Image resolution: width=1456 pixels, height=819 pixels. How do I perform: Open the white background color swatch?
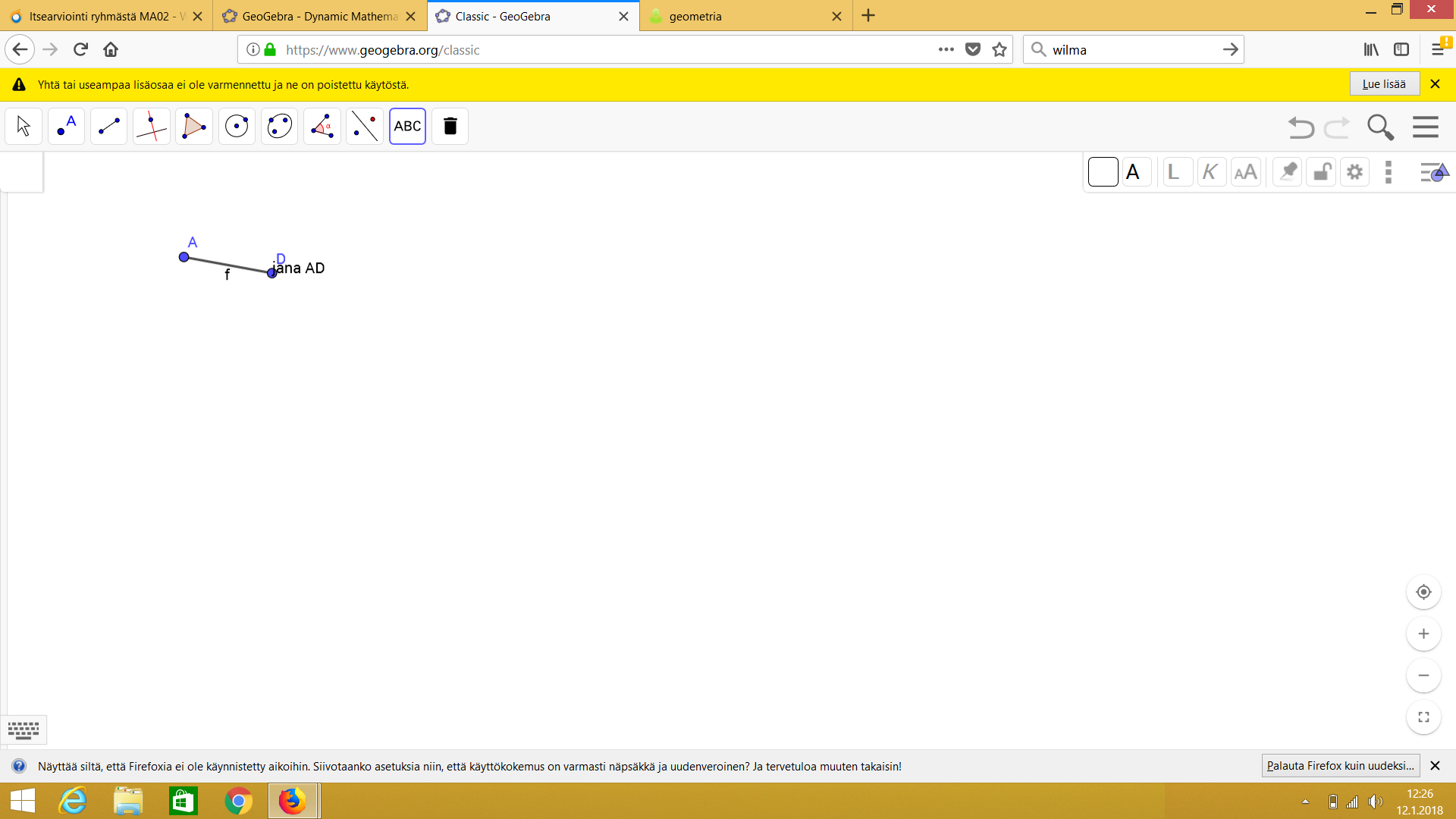click(1103, 172)
